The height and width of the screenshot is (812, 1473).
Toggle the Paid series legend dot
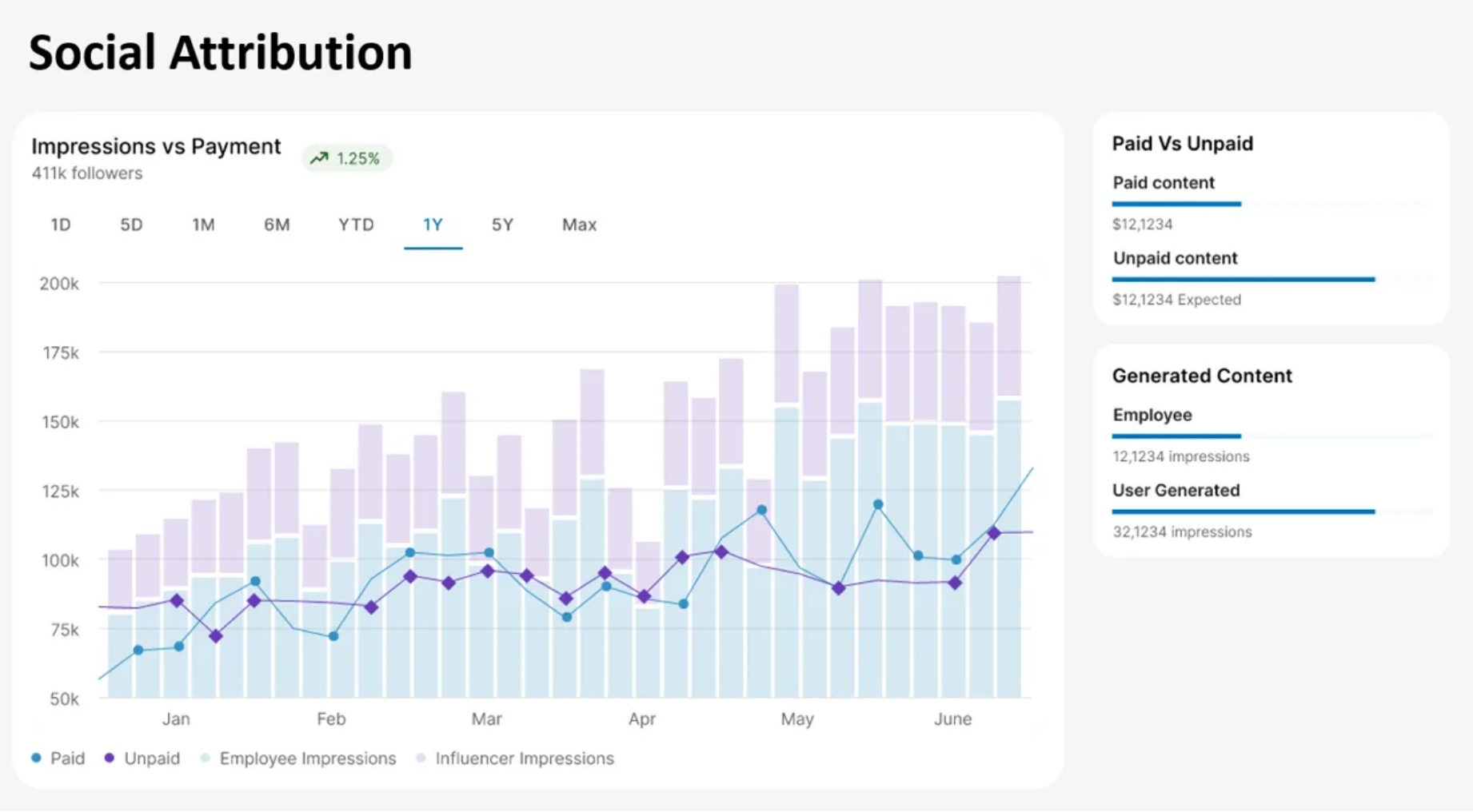point(37,758)
